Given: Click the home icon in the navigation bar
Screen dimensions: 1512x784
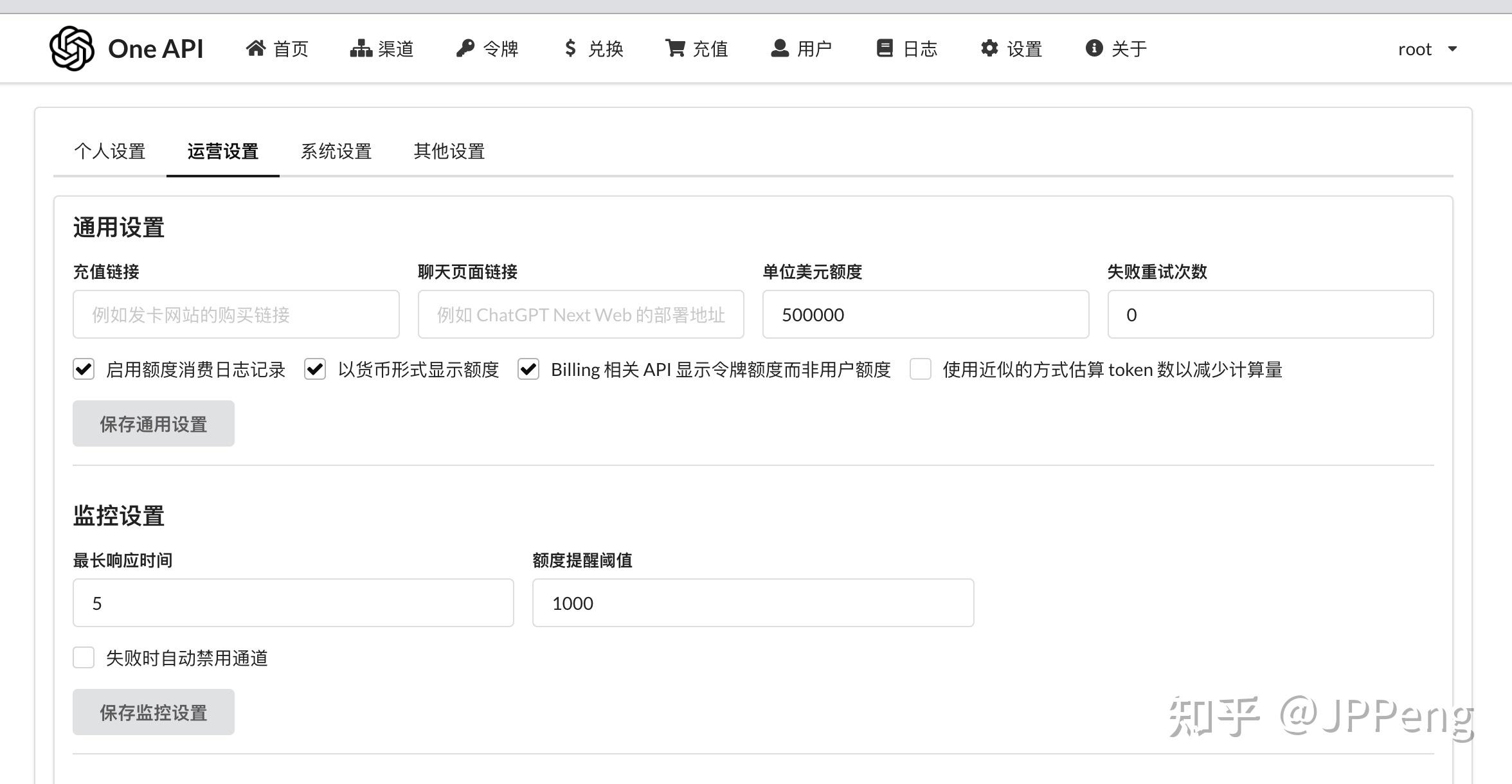Looking at the screenshot, I should point(256,48).
